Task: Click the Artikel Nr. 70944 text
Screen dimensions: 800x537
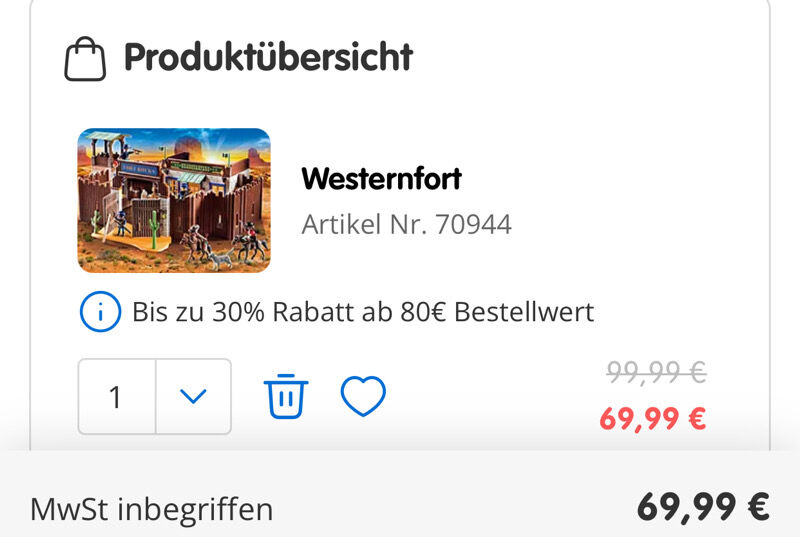Action: coord(406,224)
